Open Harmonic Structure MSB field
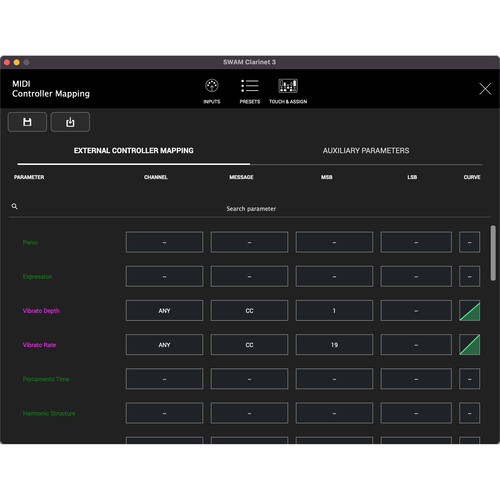Image resolution: width=500 pixels, height=500 pixels. coord(334,413)
